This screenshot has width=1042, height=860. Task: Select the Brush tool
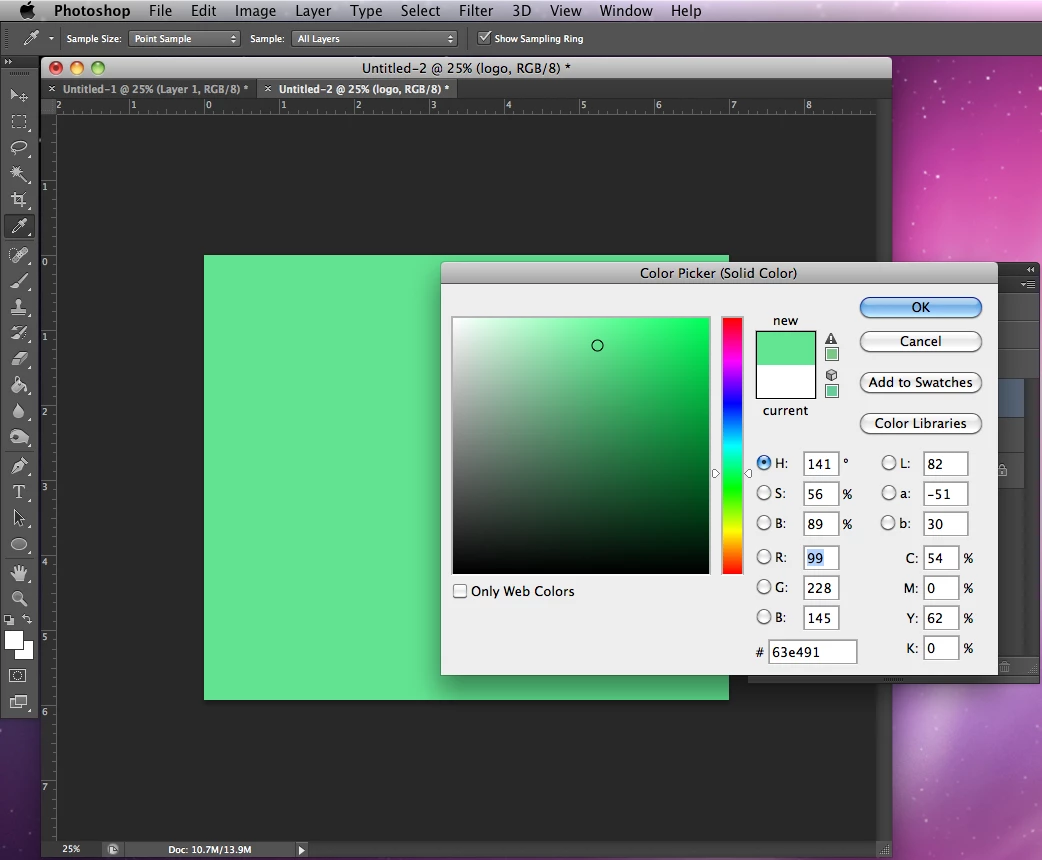pyautogui.click(x=19, y=281)
